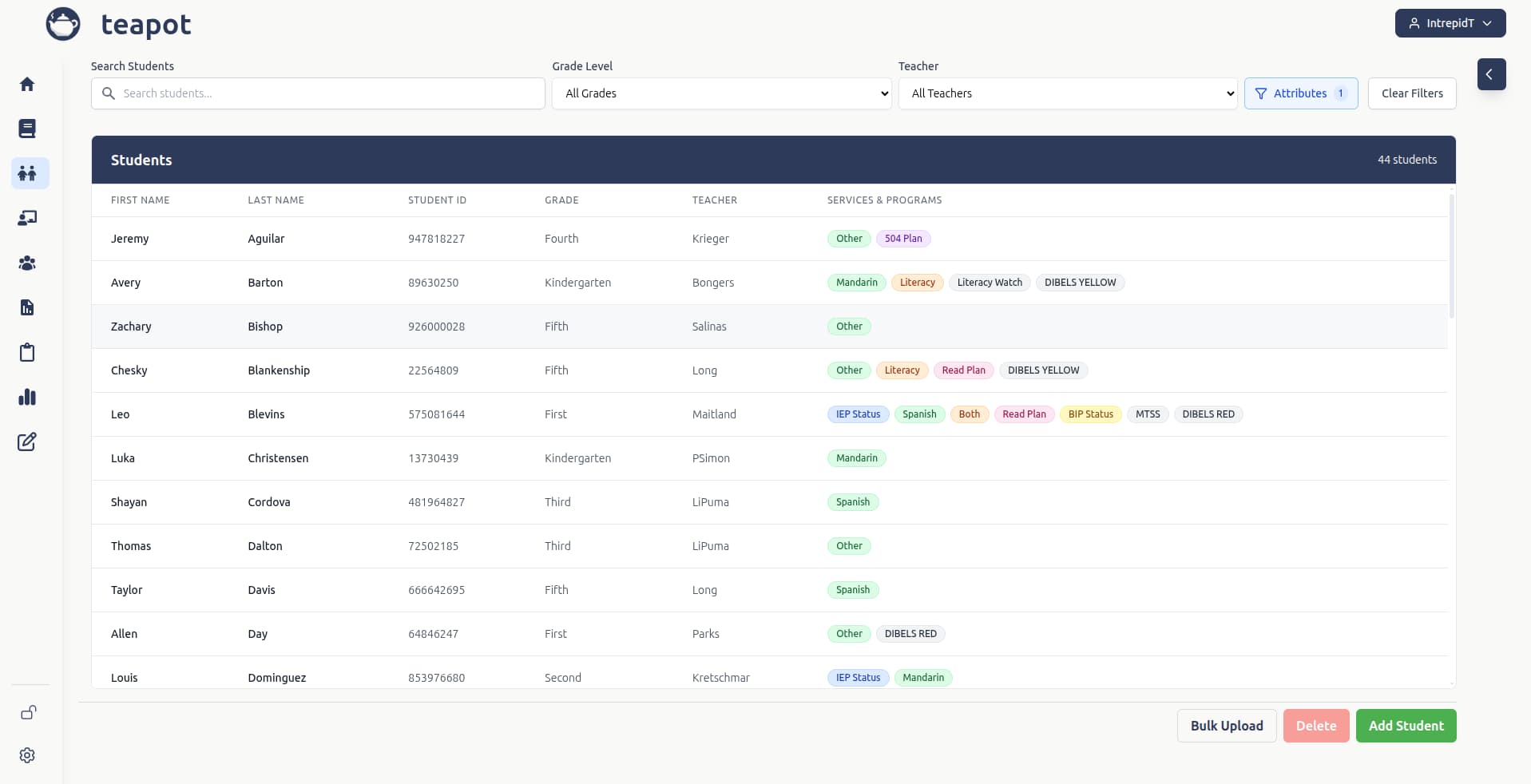Image resolution: width=1531 pixels, height=784 pixels.
Task: Open the Attributes filter
Action: pos(1300,93)
